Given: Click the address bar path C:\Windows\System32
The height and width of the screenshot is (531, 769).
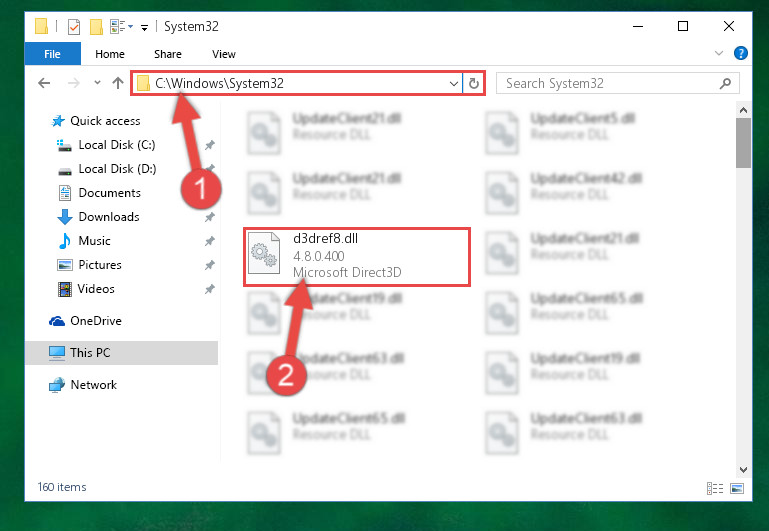Looking at the screenshot, I should [x=219, y=83].
